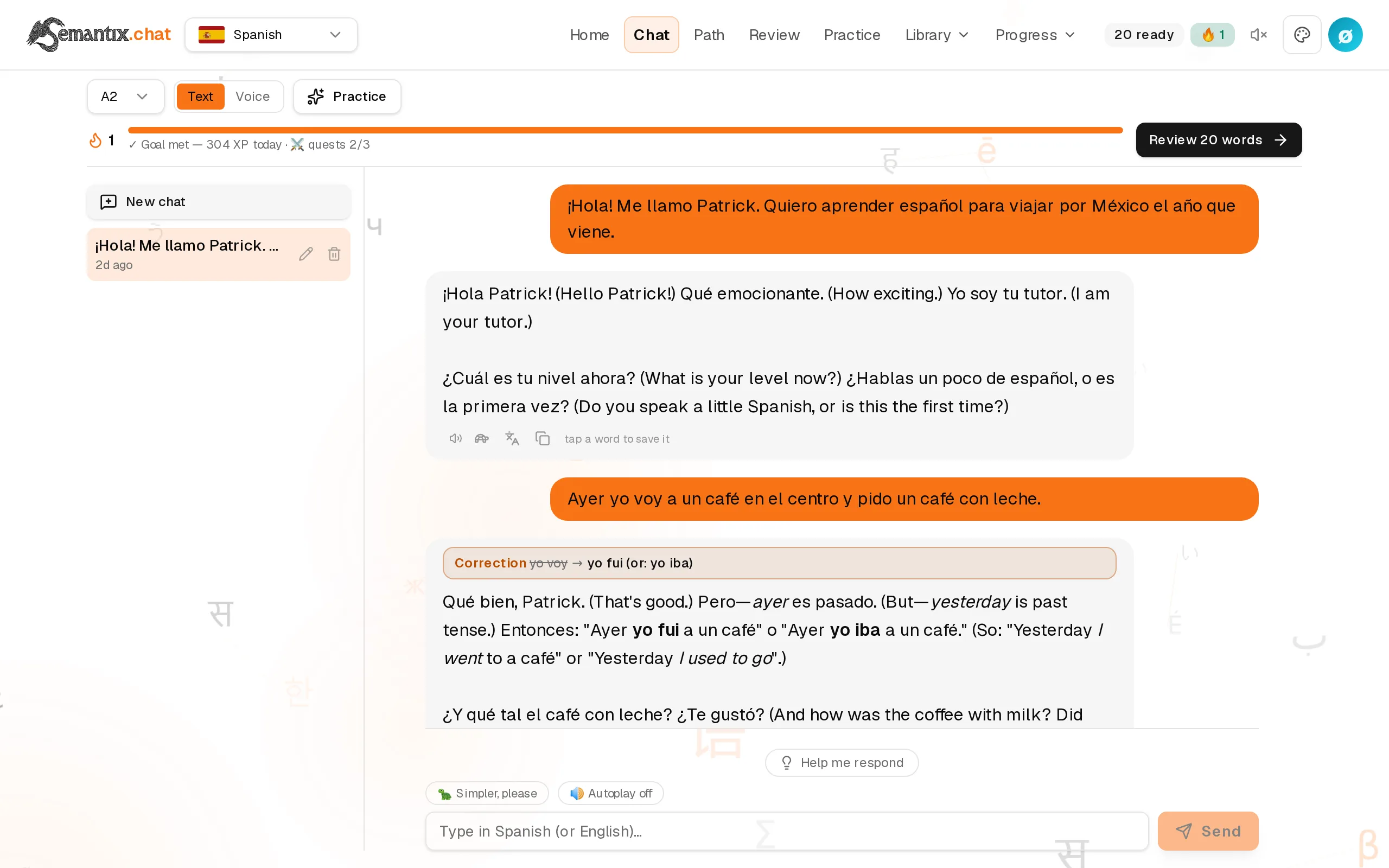Viewport: 1389px width, 868px height.
Task: Go to the Home tab
Action: point(589,35)
